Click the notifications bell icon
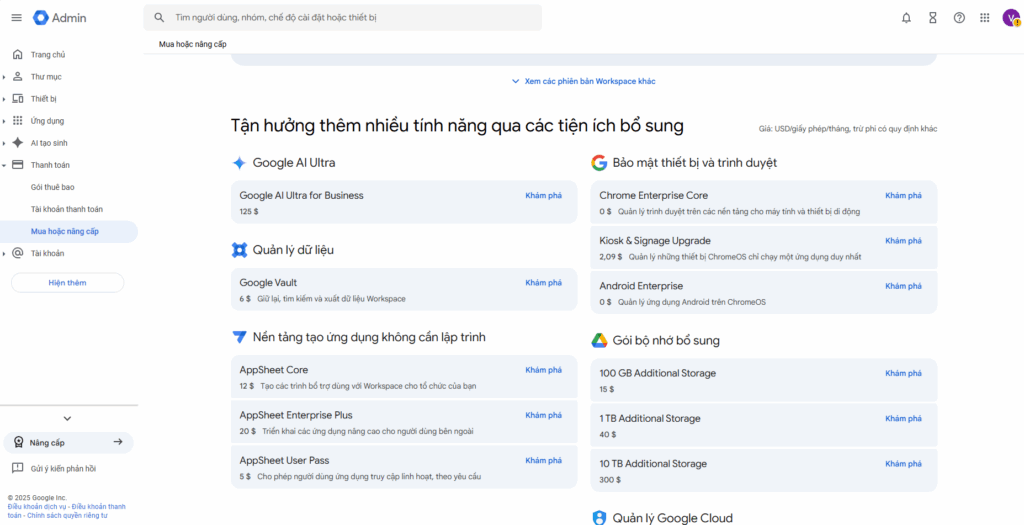Viewport: 1024px width, 525px height. pyautogui.click(x=906, y=17)
